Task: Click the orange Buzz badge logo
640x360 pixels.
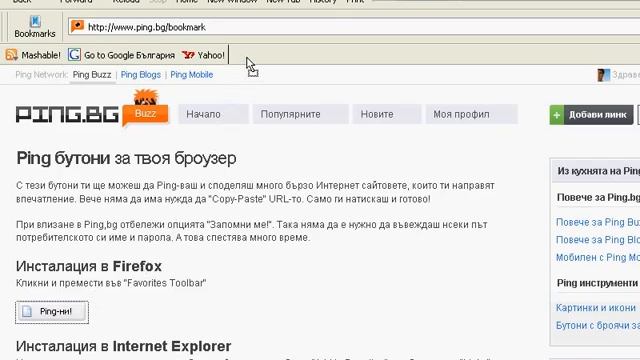Action: 146,108
